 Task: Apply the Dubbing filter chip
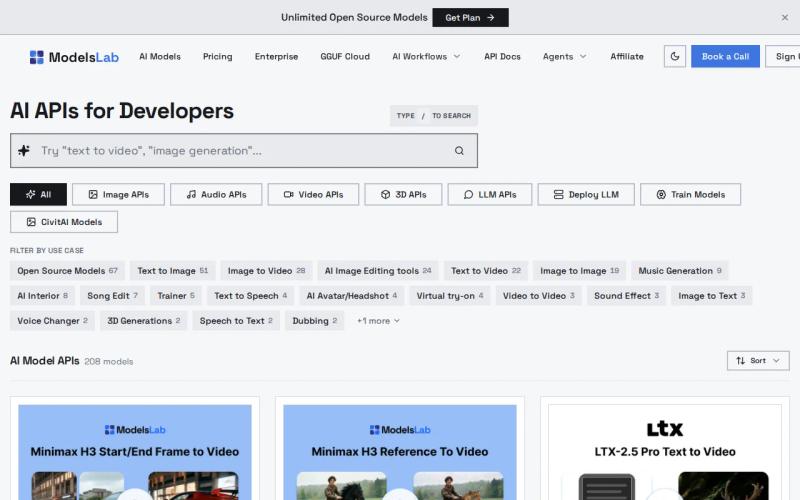[x=314, y=321]
